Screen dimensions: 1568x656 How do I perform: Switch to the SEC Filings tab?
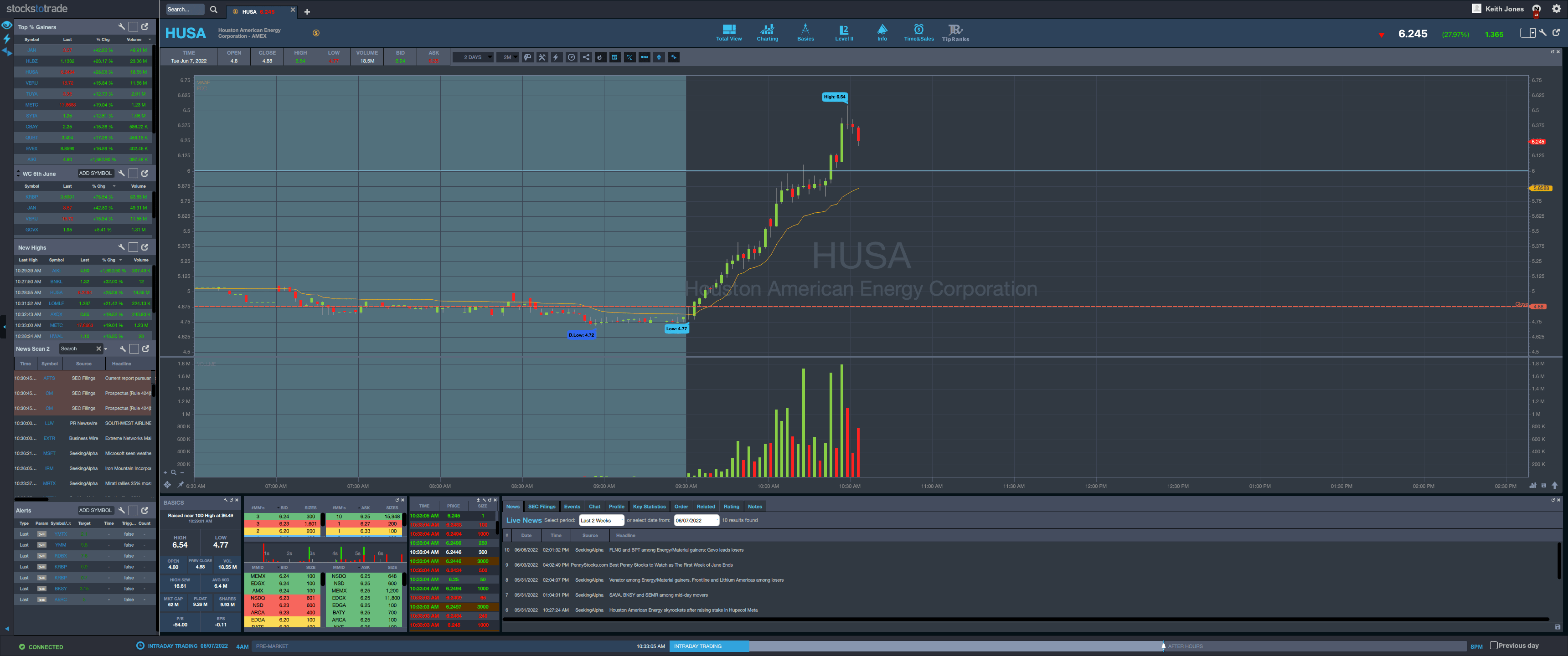click(541, 506)
